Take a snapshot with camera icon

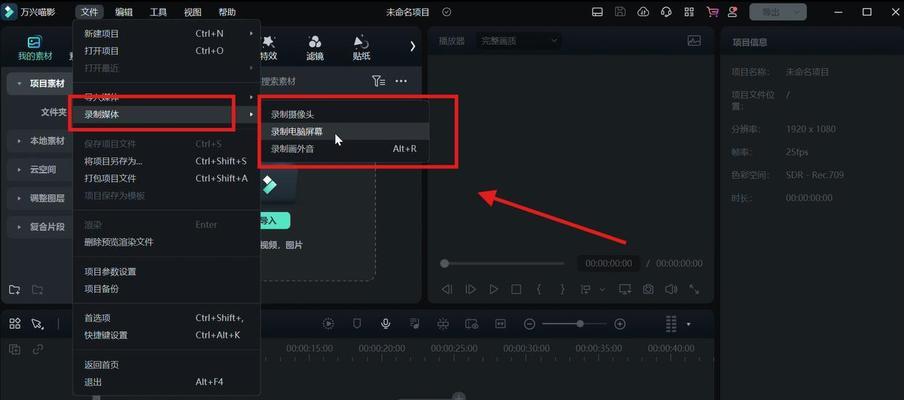tap(648, 289)
